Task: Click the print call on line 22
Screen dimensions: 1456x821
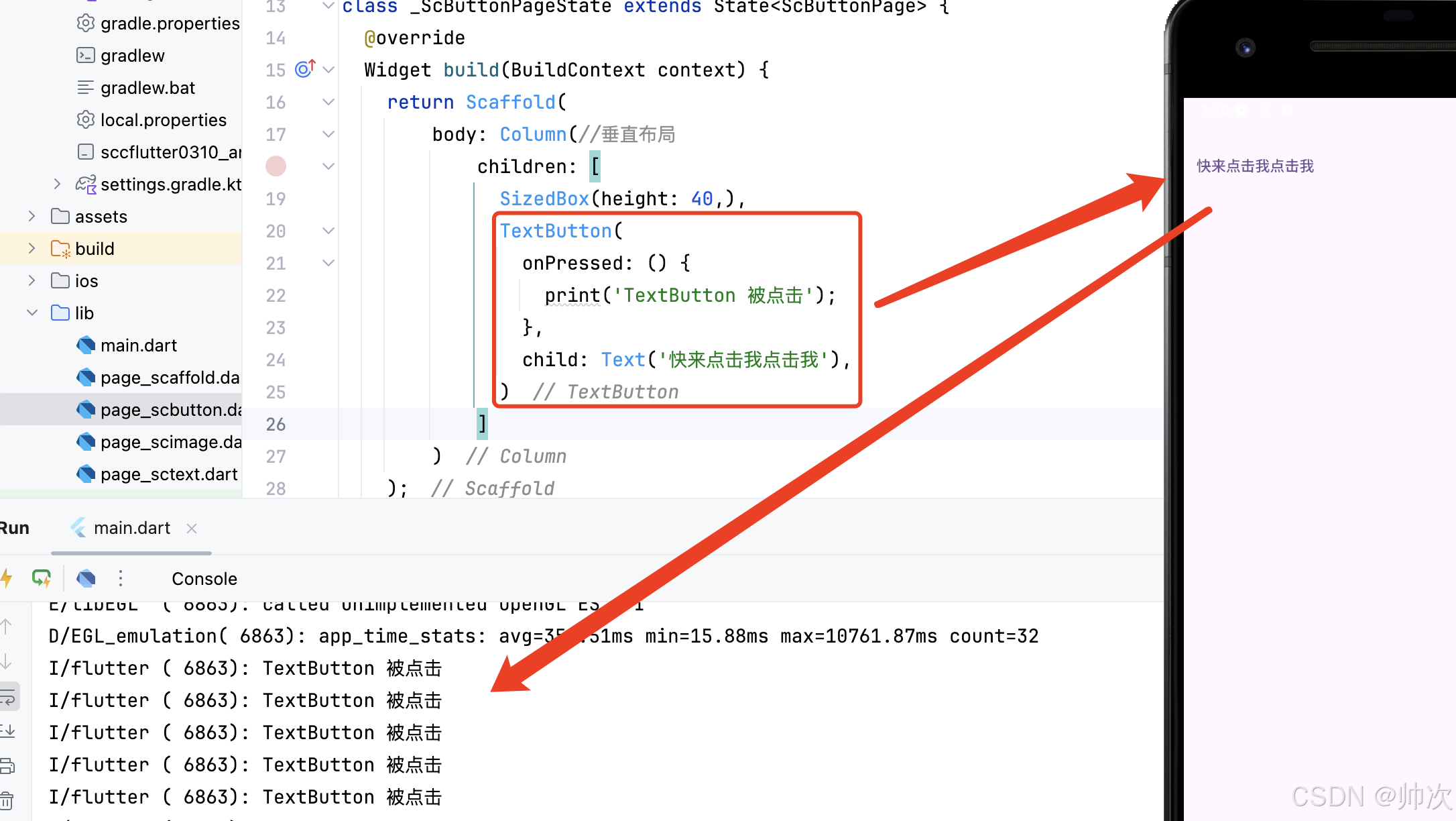Action: pos(572,295)
